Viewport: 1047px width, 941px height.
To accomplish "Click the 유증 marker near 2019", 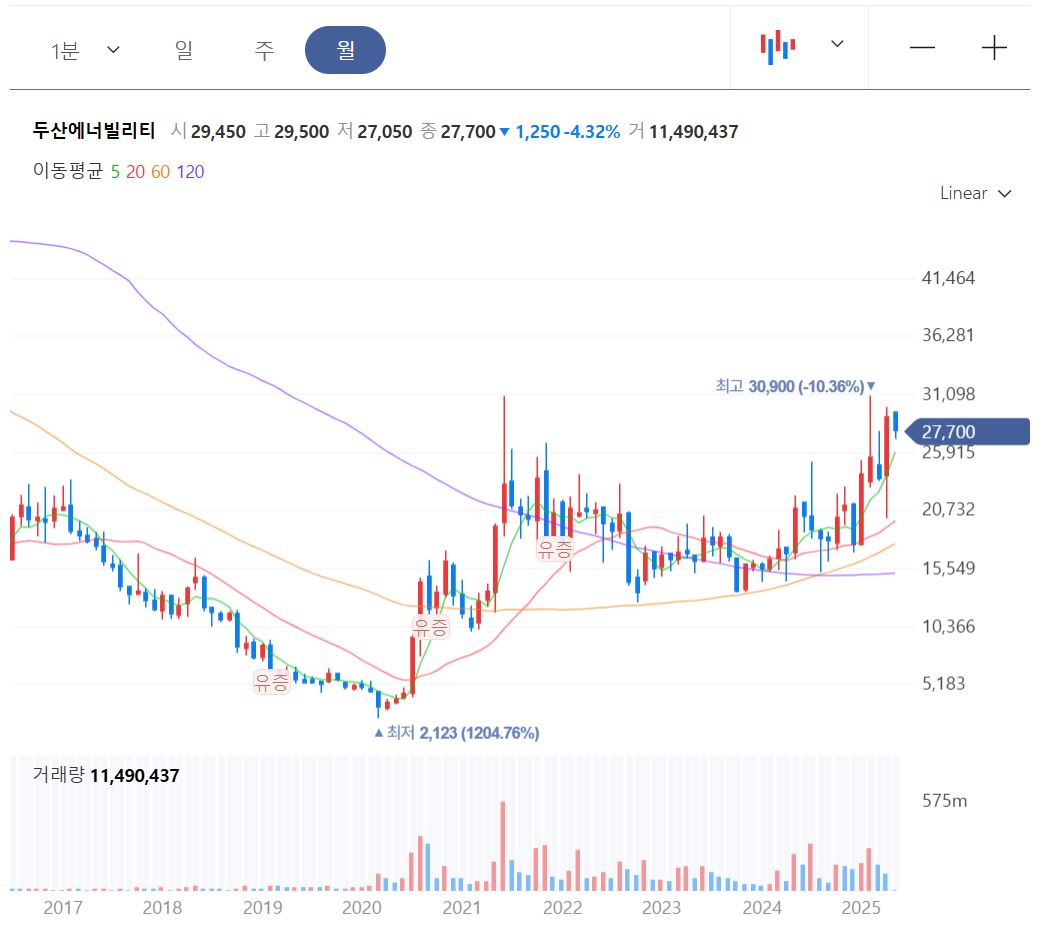I will pyautogui.click(x=272, y=683).
